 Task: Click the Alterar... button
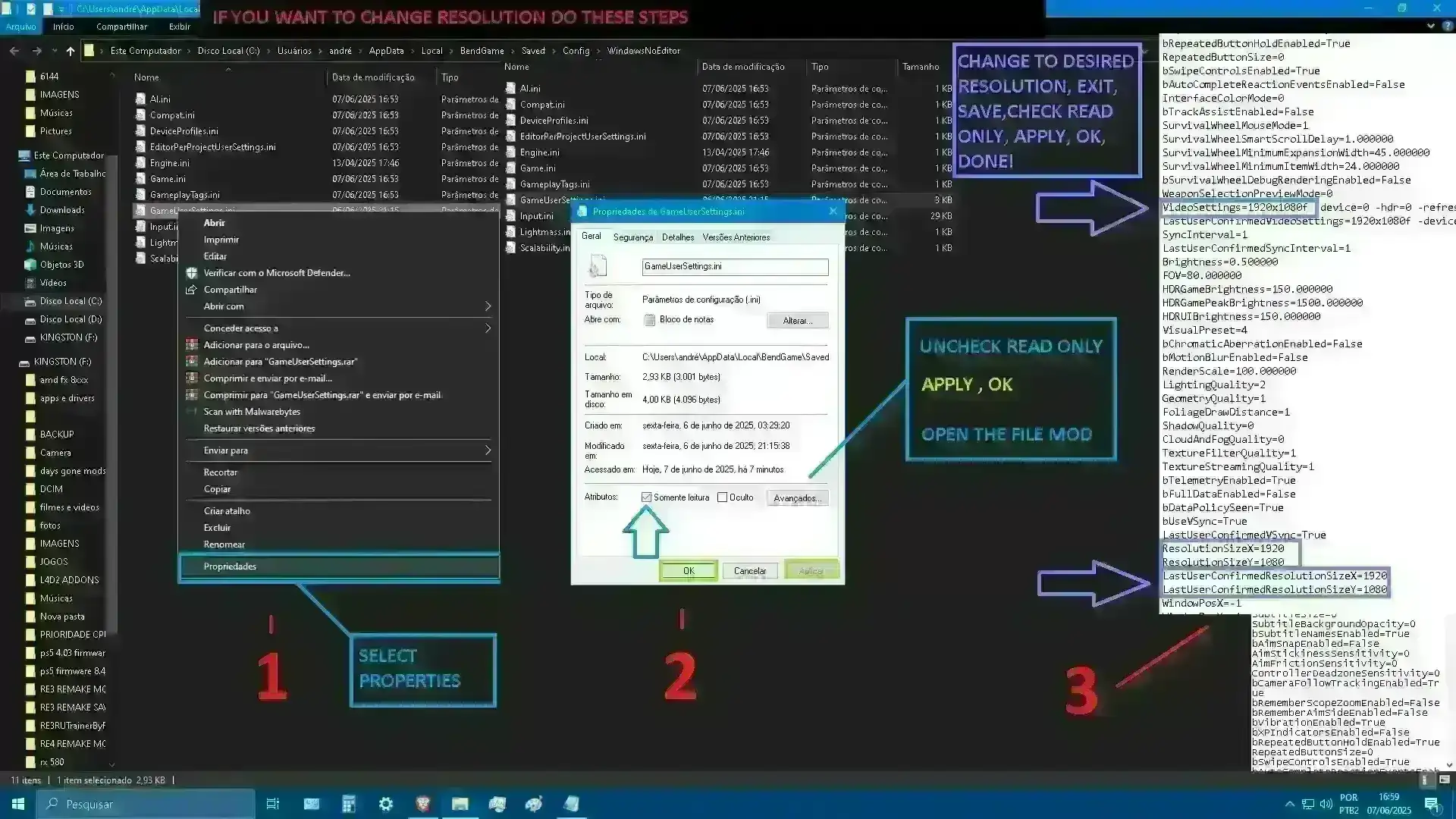797,321
